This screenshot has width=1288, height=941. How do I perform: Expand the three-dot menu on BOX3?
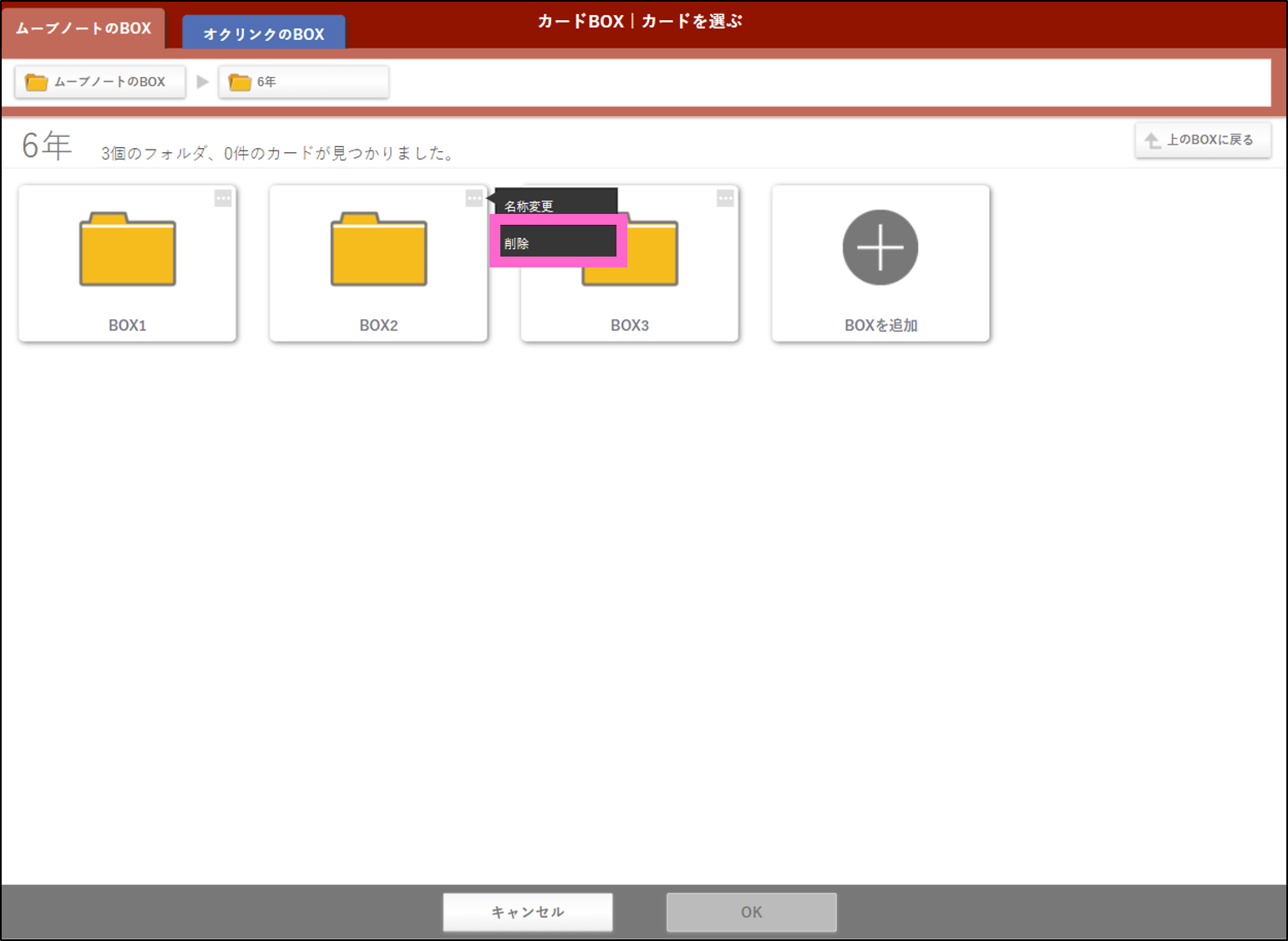point(725,198)
